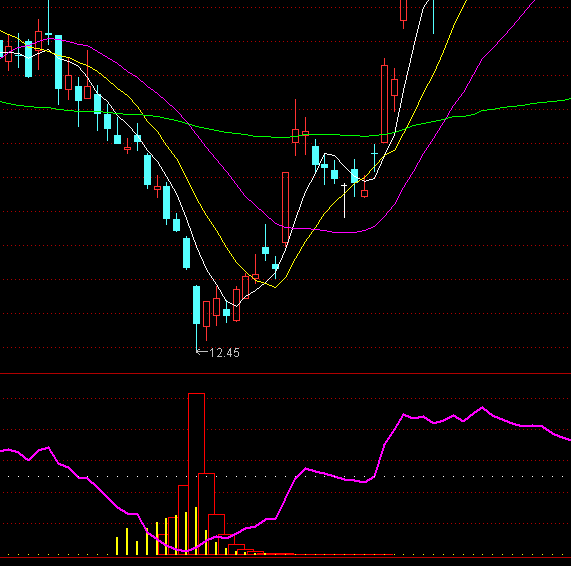
Task: Click the magenta indicator line's lowest trough
Action: [185, 550]
